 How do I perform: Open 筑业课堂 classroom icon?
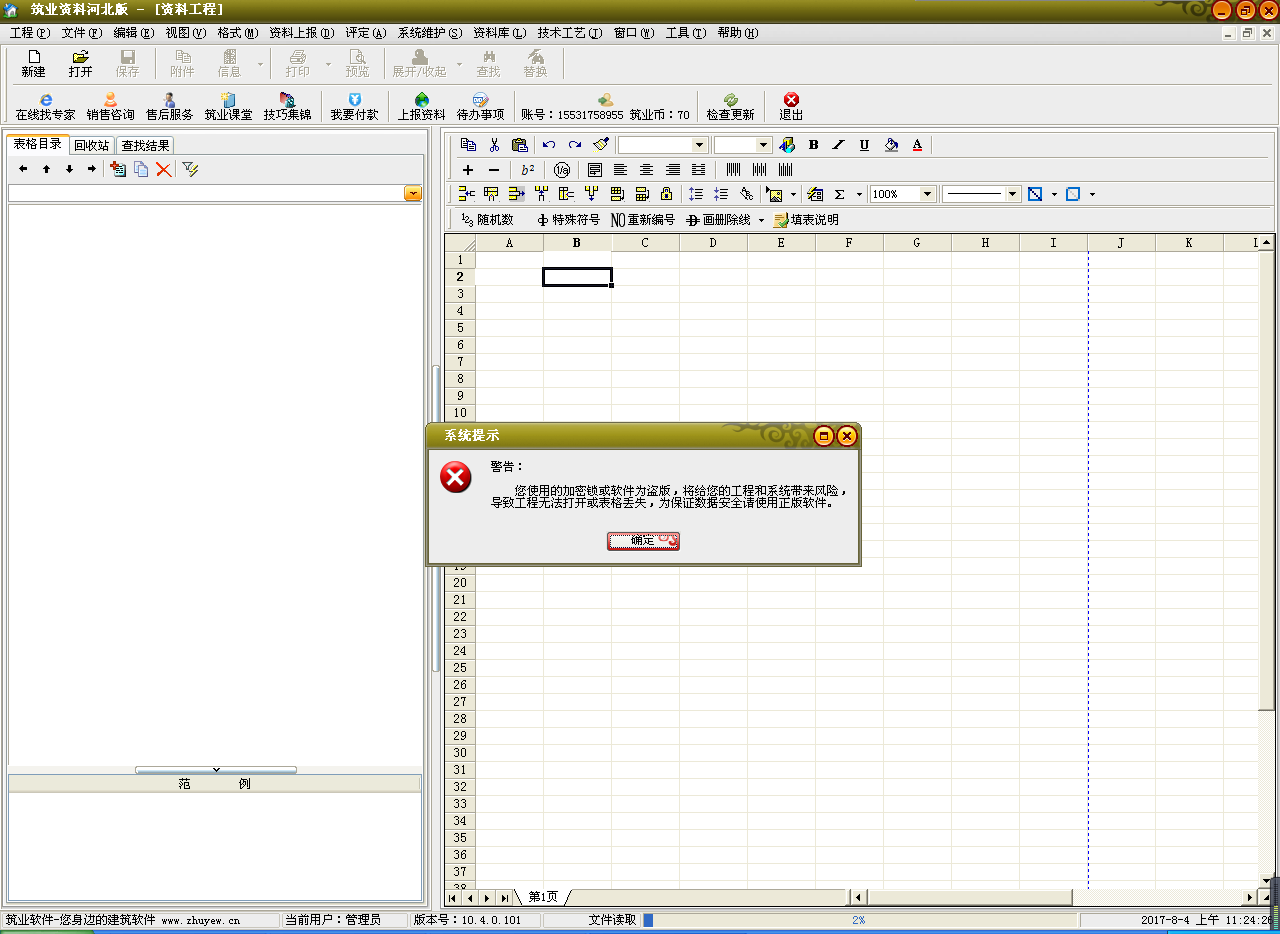[x=228, y=107]
